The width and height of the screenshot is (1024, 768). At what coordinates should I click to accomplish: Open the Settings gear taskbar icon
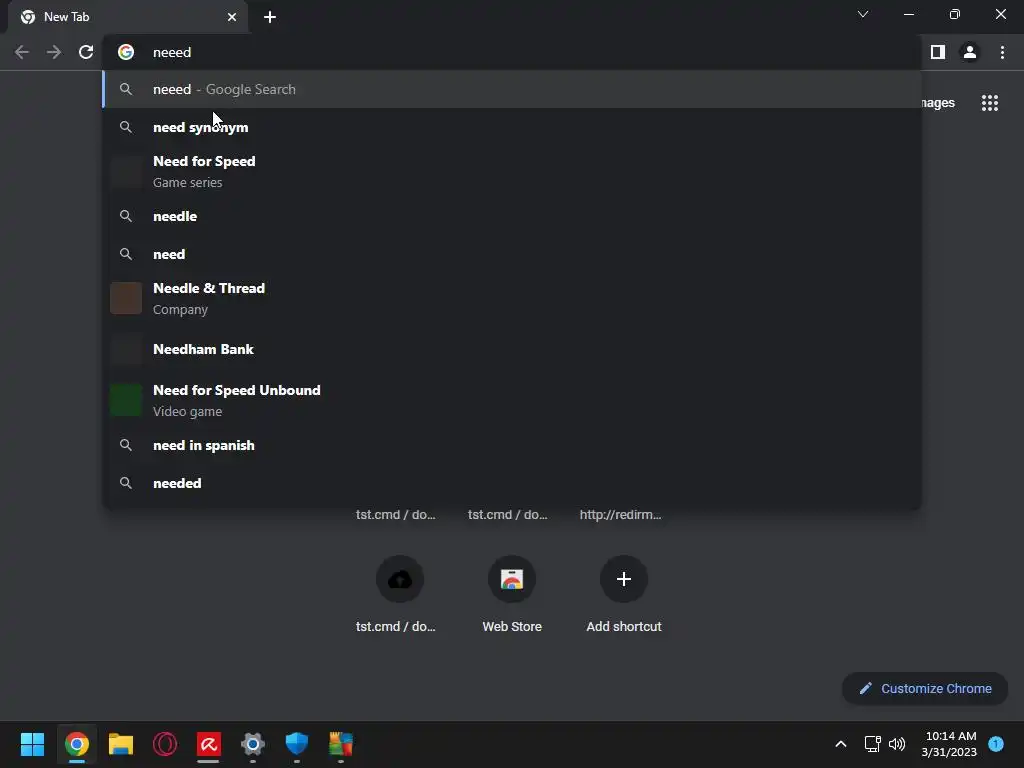253,744
